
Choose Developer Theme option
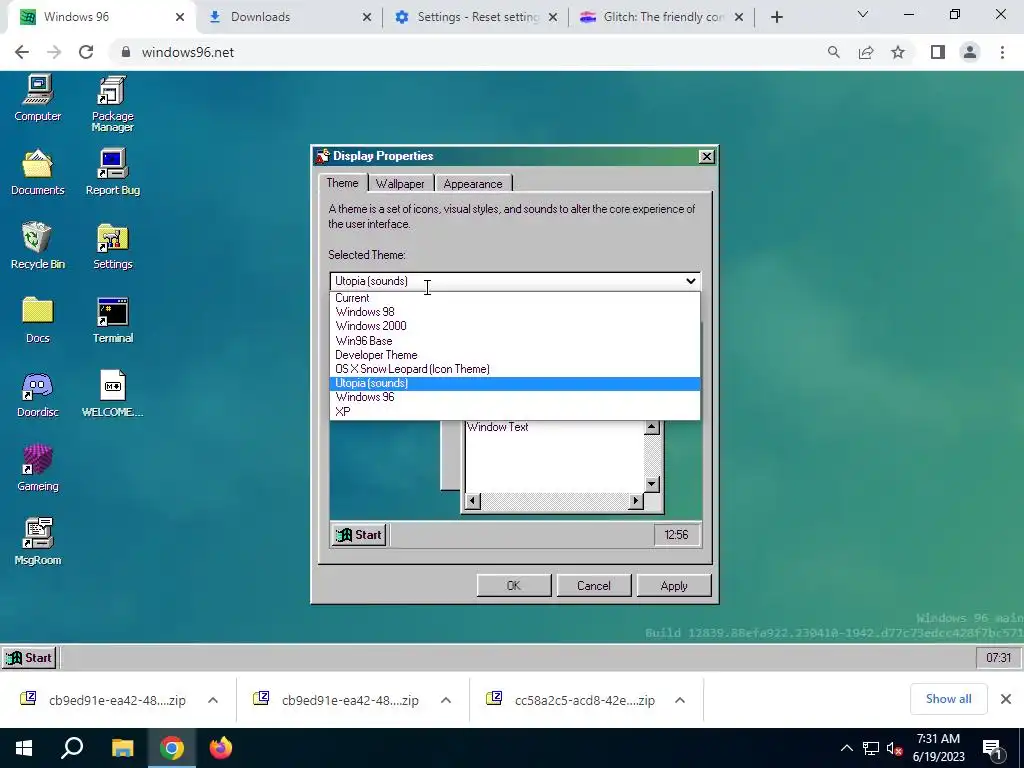pyautogui.click(x=515, y=355)
